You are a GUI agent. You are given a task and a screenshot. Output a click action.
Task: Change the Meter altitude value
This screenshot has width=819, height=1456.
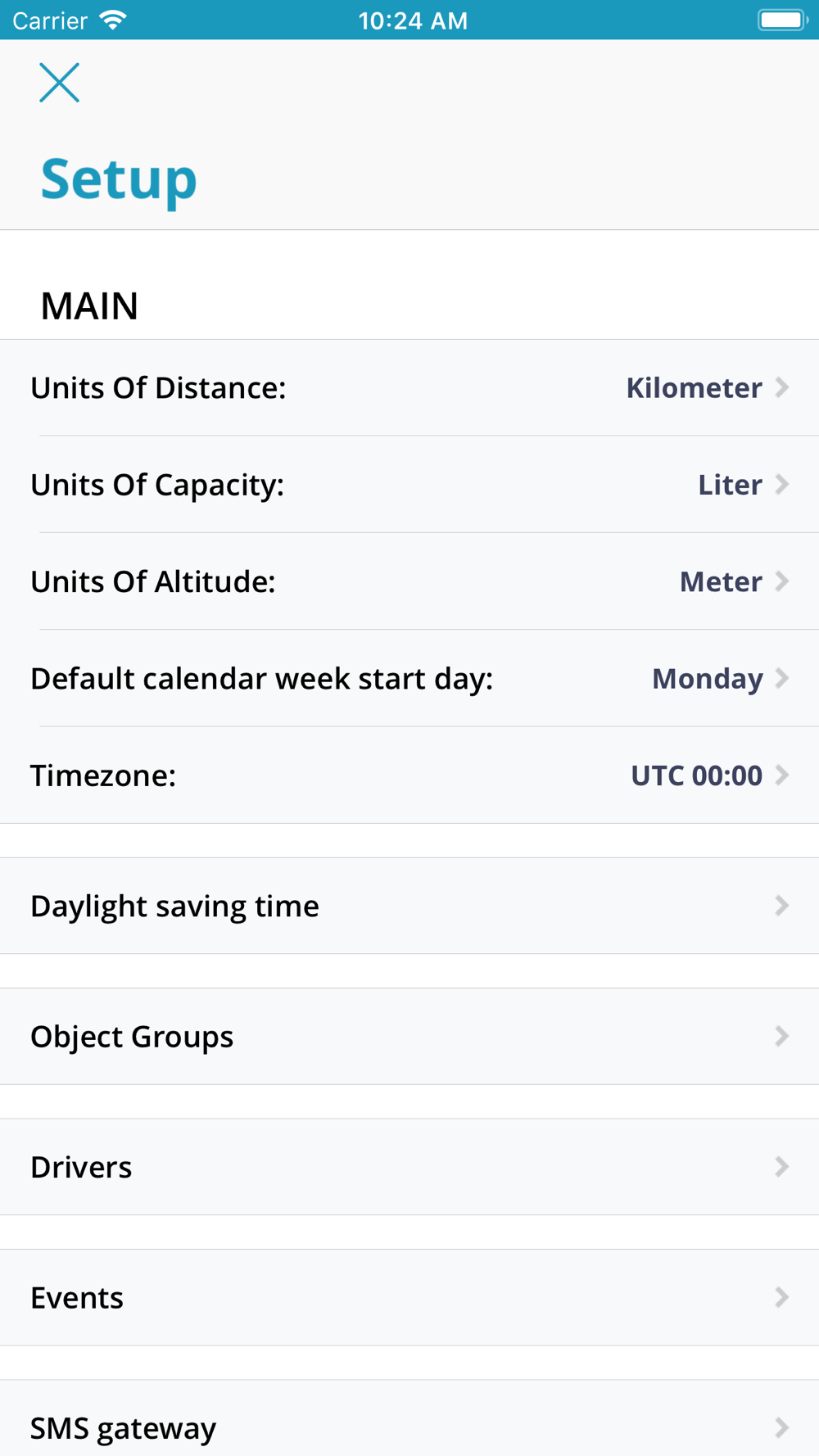click(721, 581)
